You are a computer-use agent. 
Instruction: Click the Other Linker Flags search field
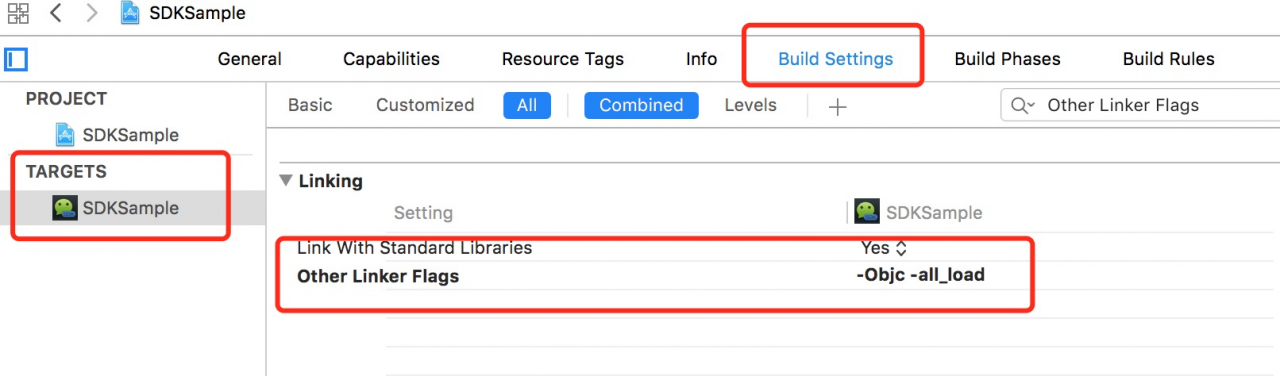(1140, 105)
